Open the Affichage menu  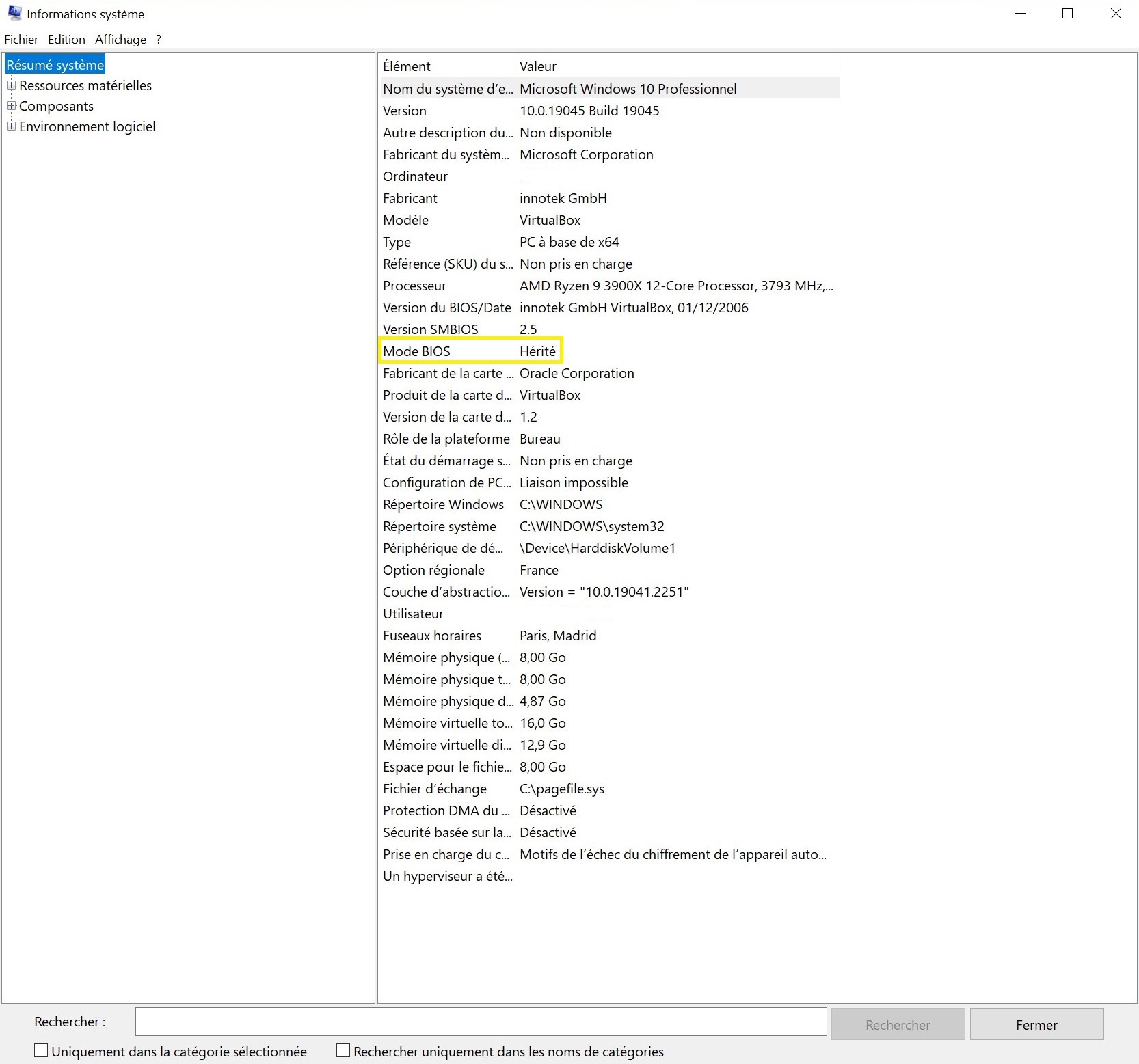click(x=120, y=39)
